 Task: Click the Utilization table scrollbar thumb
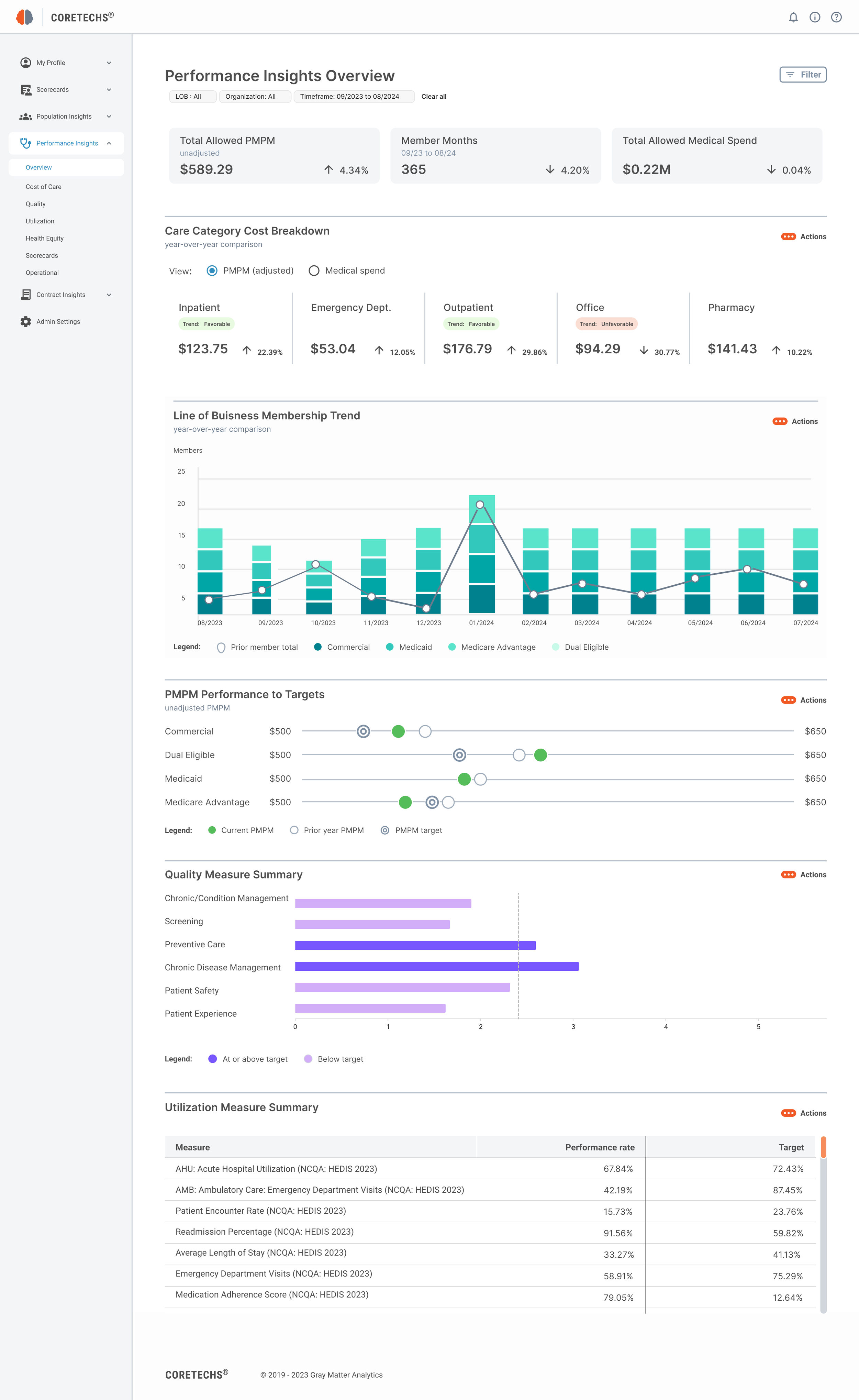[x=823, y=1147]
